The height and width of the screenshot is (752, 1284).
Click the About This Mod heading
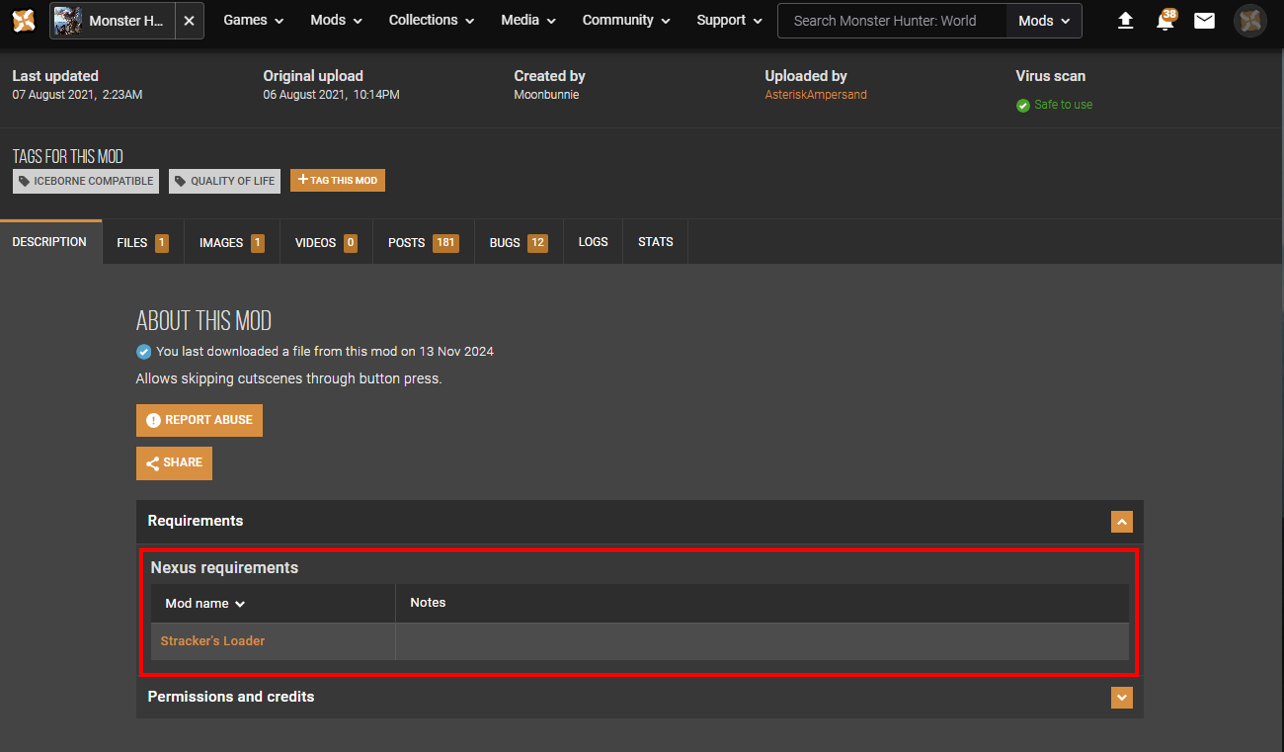[204, 321]
